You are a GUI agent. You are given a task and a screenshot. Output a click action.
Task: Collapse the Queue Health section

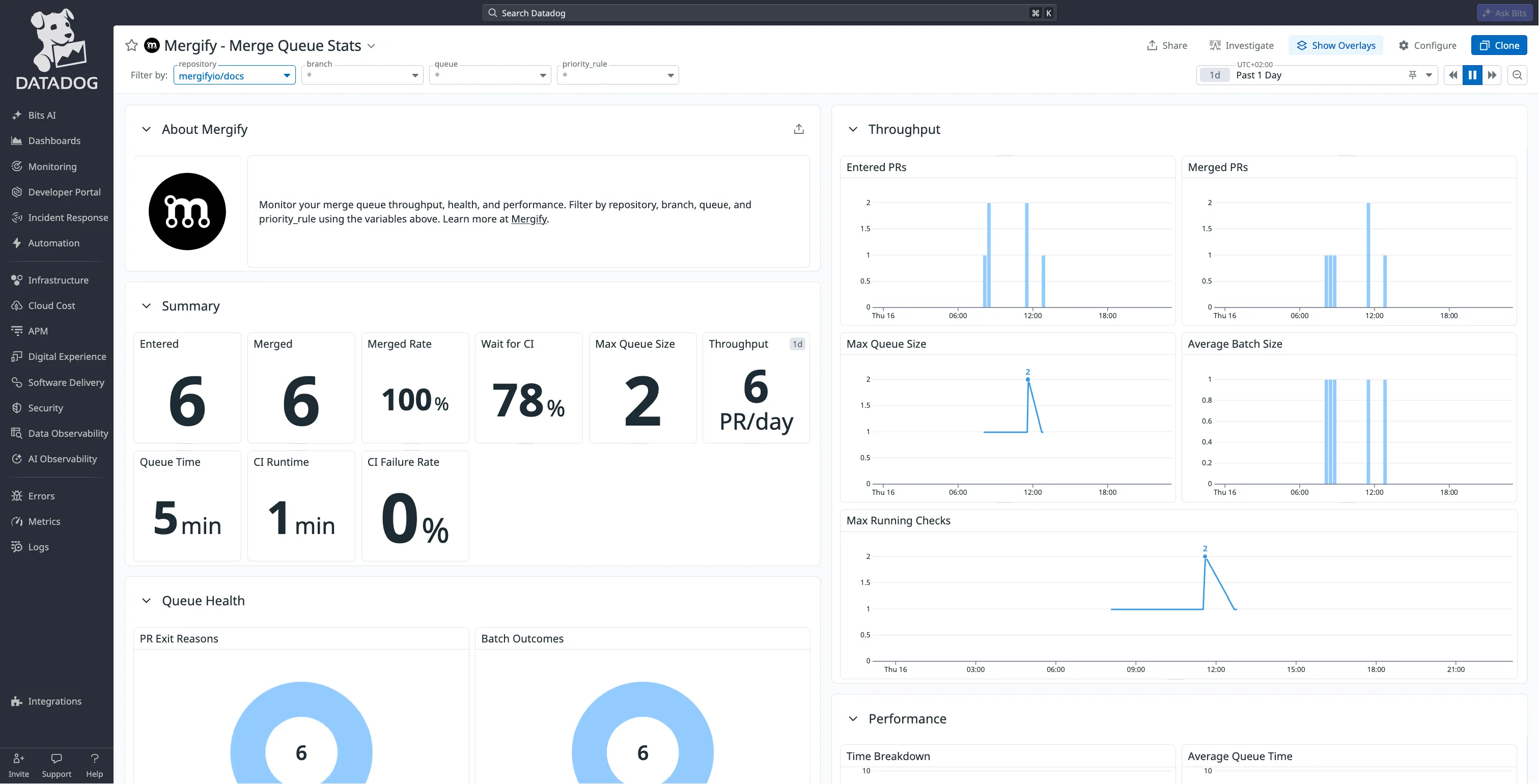point(147,601)
